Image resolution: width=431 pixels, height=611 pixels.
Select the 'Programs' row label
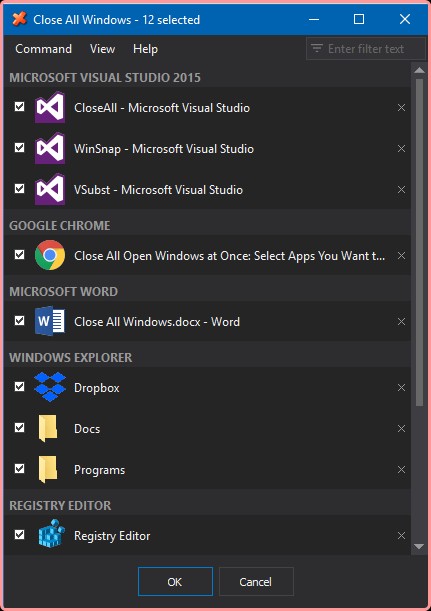pos(99,470)
